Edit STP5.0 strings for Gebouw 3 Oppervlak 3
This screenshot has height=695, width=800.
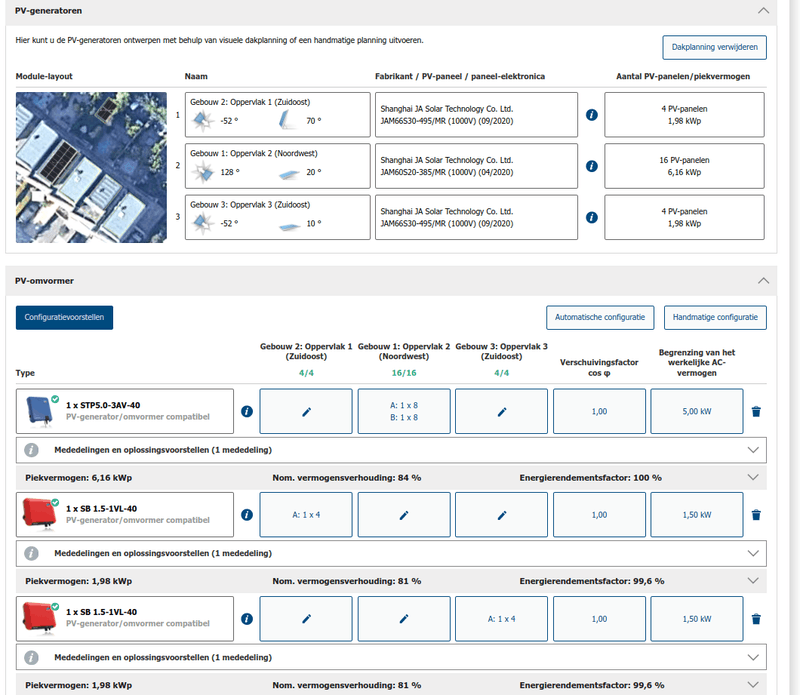pyautogui.click(x=502, y=411)
